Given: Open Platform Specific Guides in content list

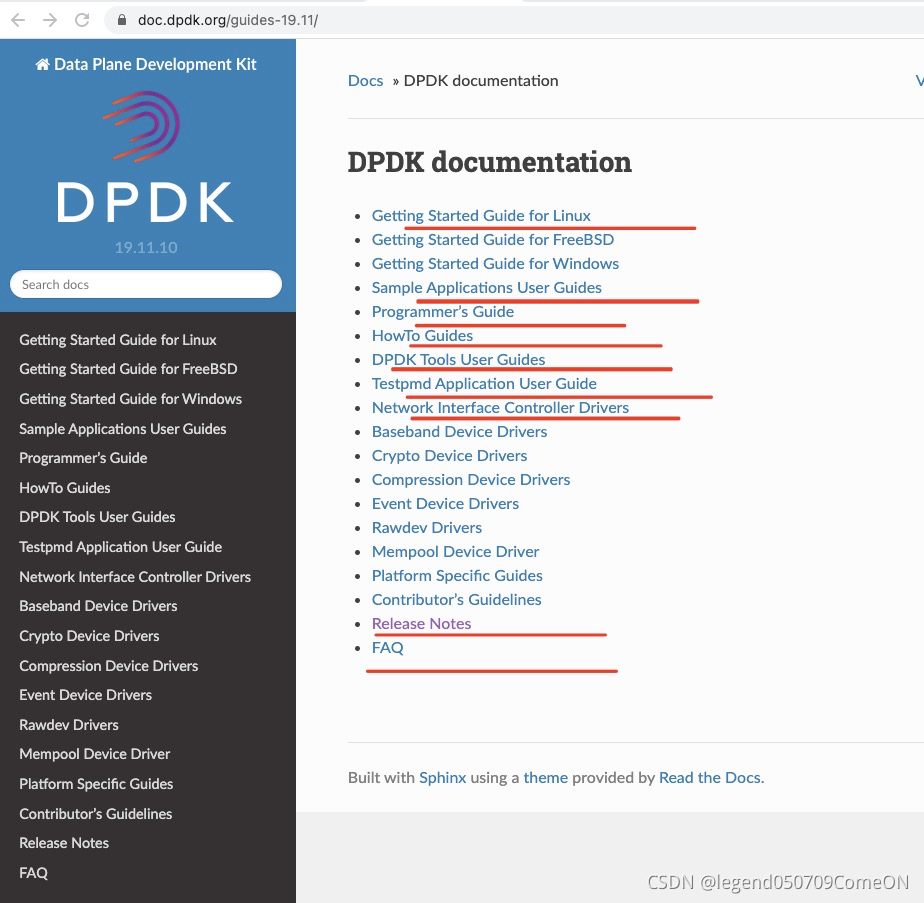Looking at the screenshot, I should [x=457, y=576].
